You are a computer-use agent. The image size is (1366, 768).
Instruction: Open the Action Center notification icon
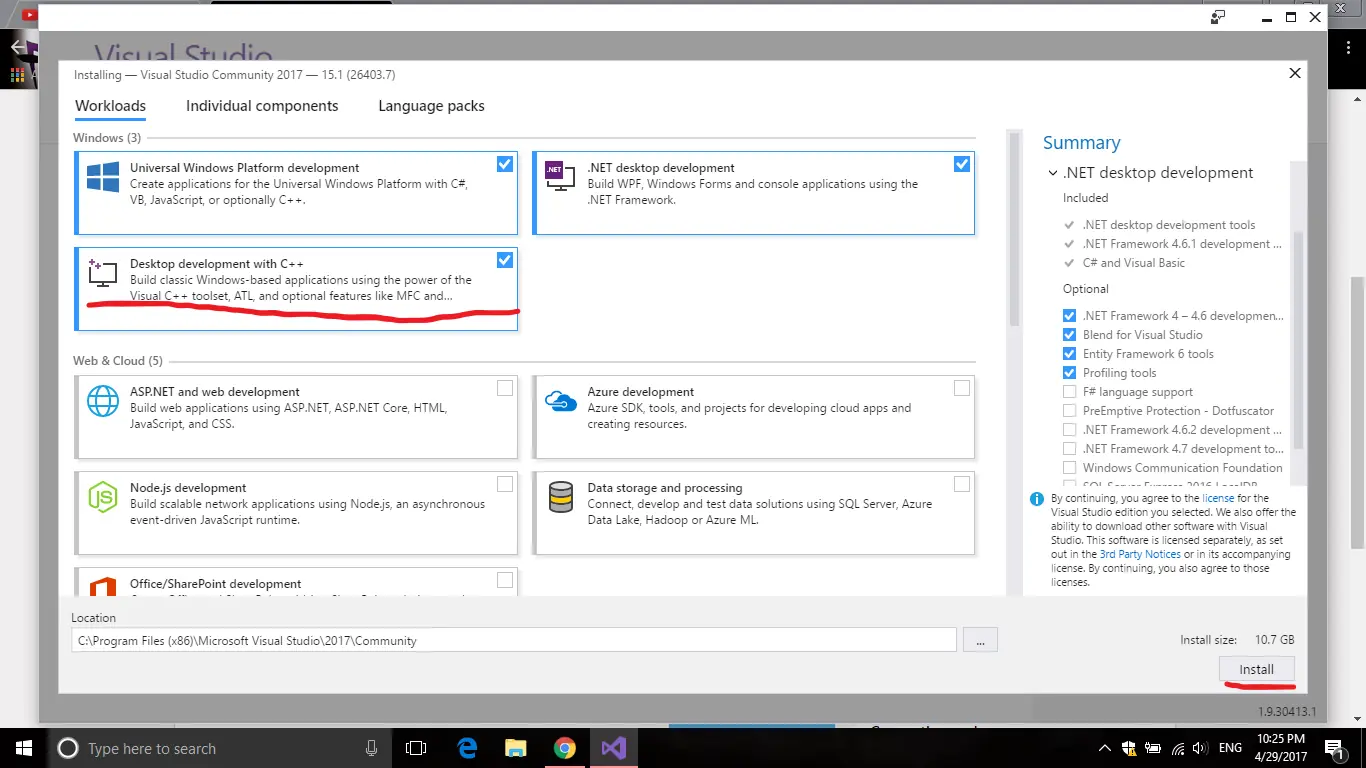click(1335, 748)
